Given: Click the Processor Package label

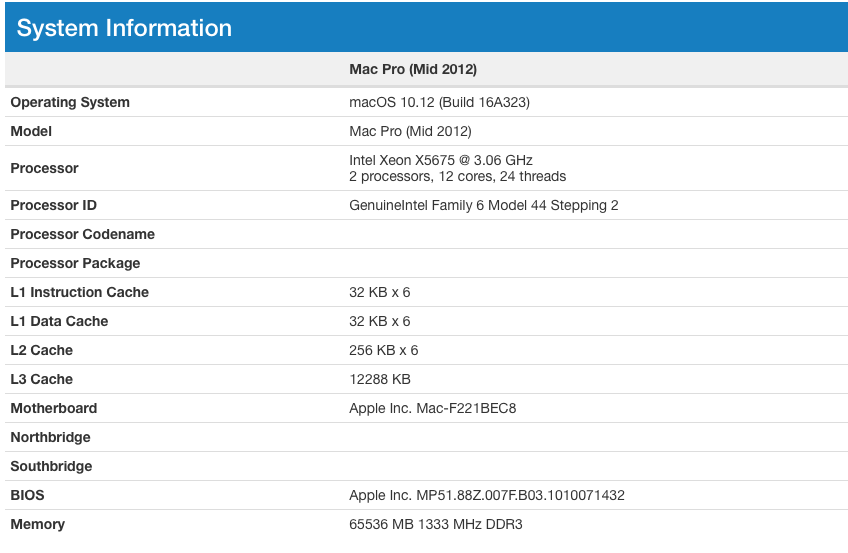Looking at the screenshot, I should coord(75,263).
